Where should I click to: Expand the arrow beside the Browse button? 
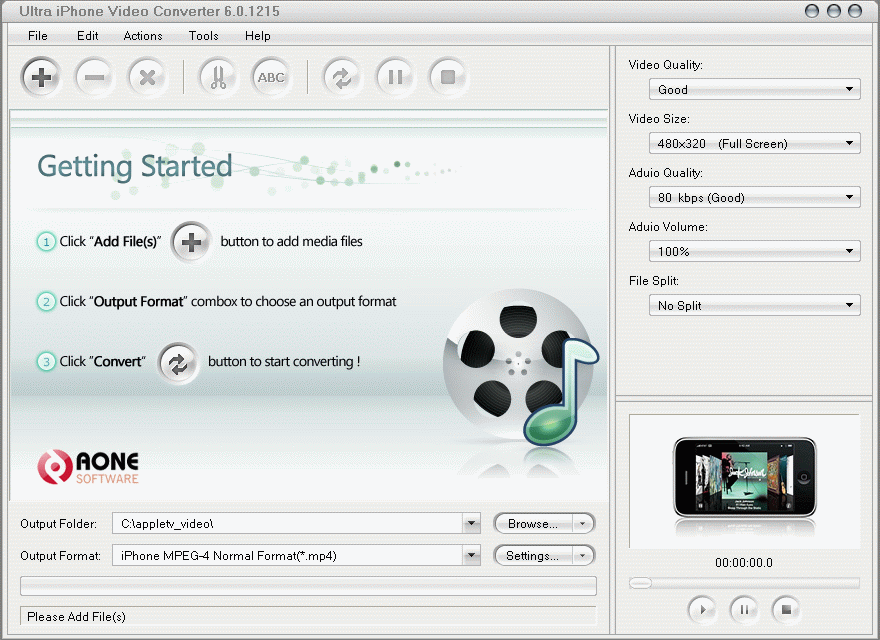tap(583, 524)
